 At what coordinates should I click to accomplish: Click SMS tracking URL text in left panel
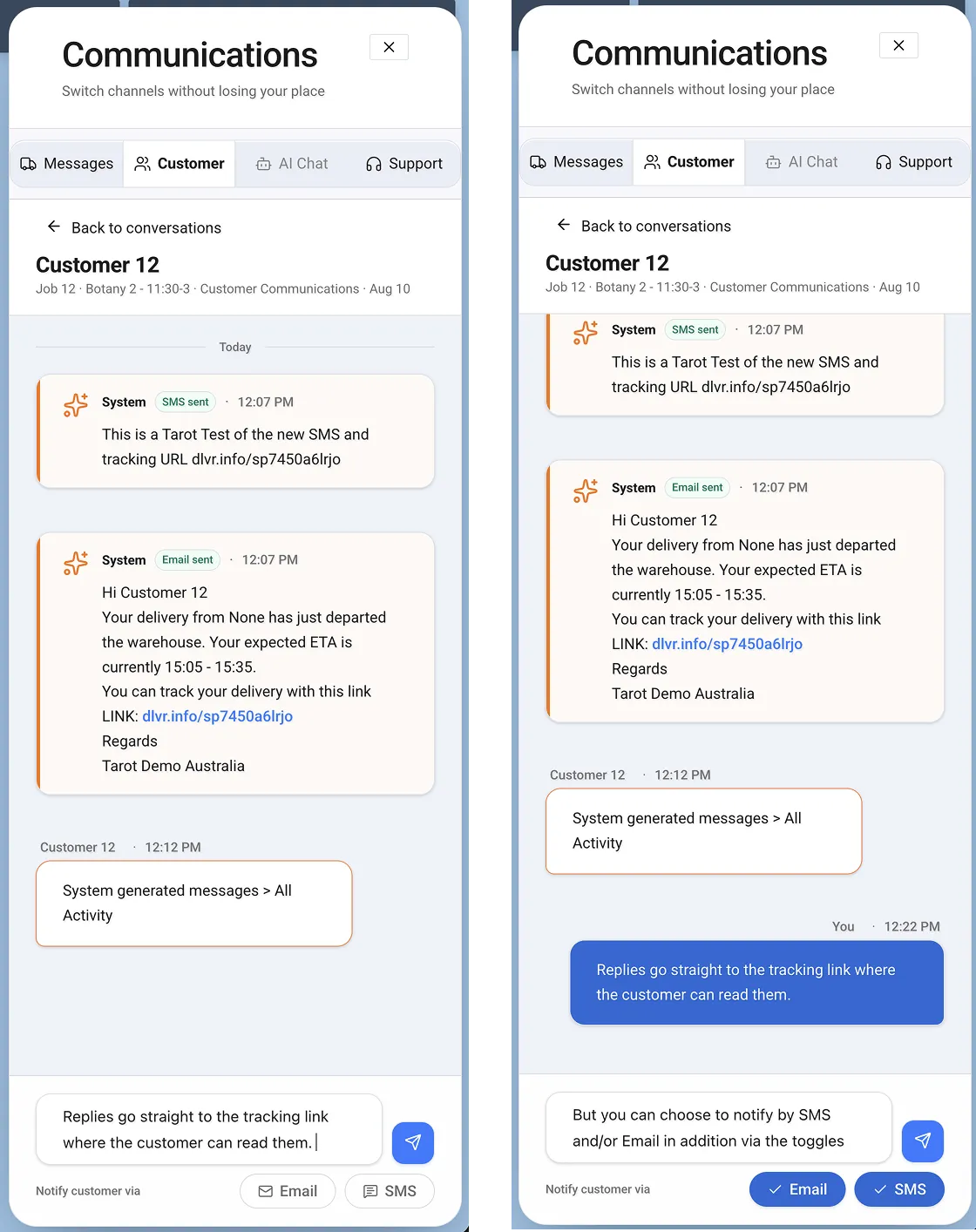[267, 459]
